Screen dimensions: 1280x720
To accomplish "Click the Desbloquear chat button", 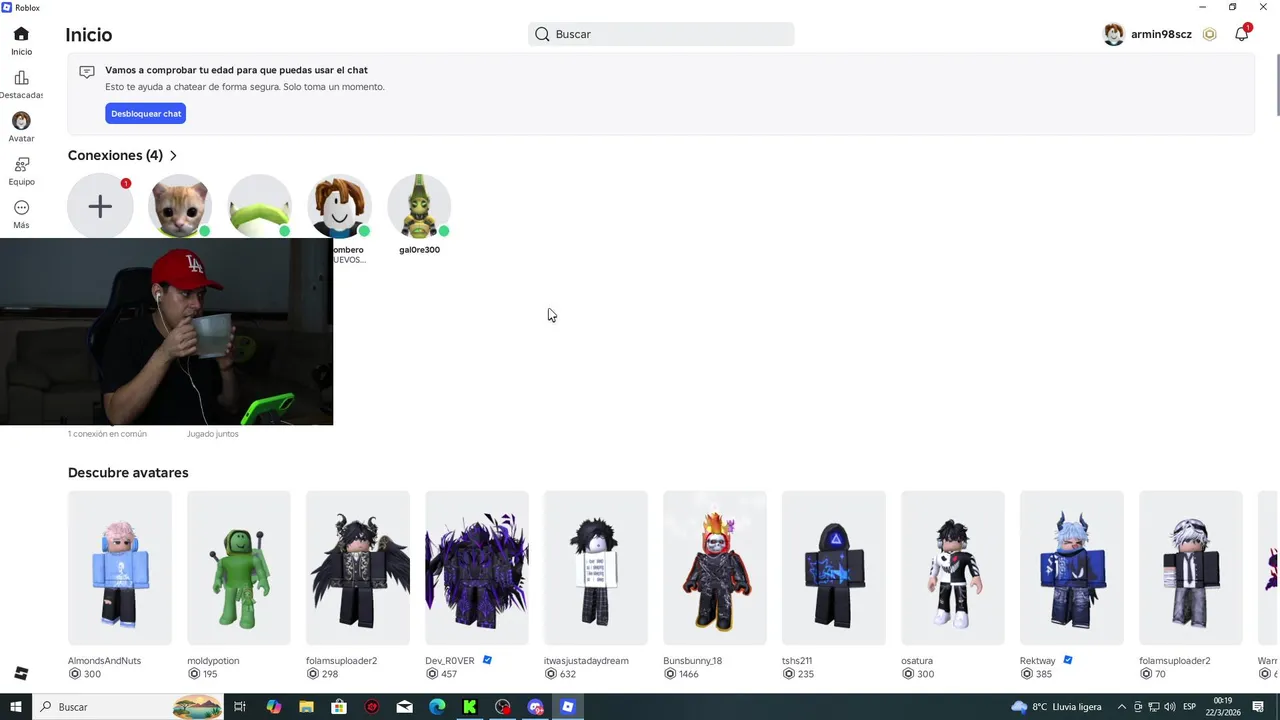I will click(146, 114).
